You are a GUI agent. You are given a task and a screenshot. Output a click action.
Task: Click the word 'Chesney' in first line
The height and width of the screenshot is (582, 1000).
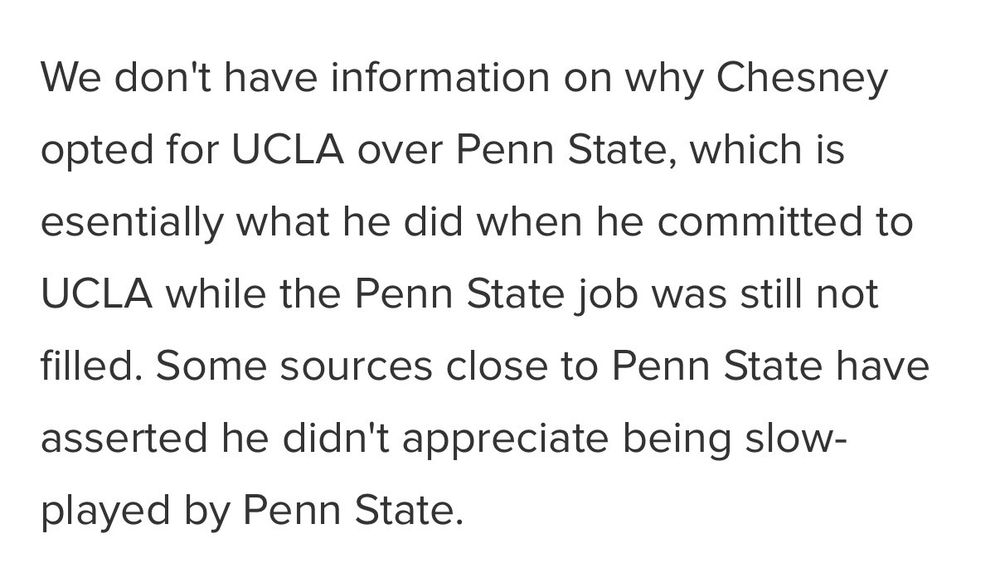click(x=802, y=78)
